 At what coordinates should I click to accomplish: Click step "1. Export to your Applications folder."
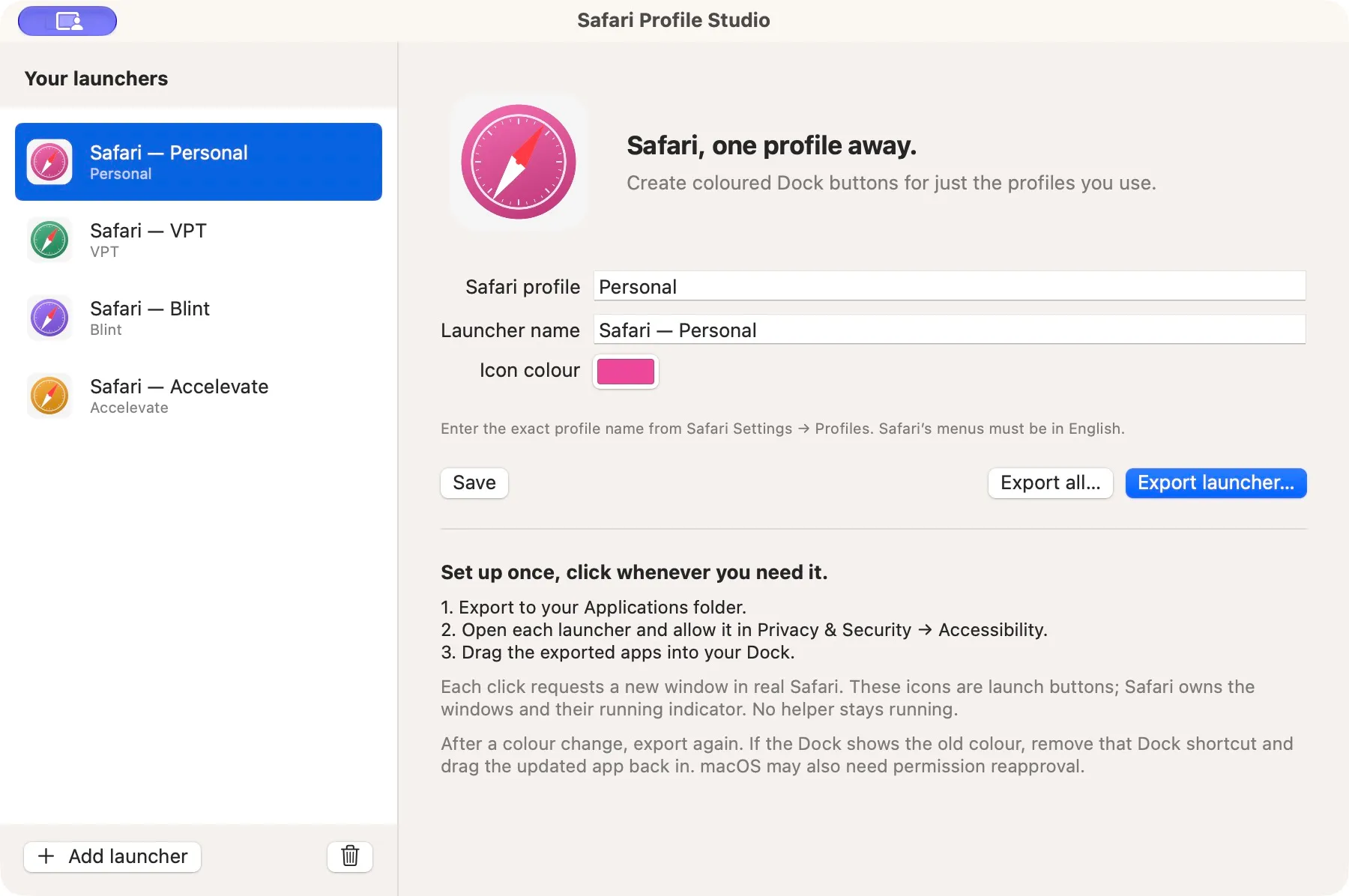tap(594, 608)
